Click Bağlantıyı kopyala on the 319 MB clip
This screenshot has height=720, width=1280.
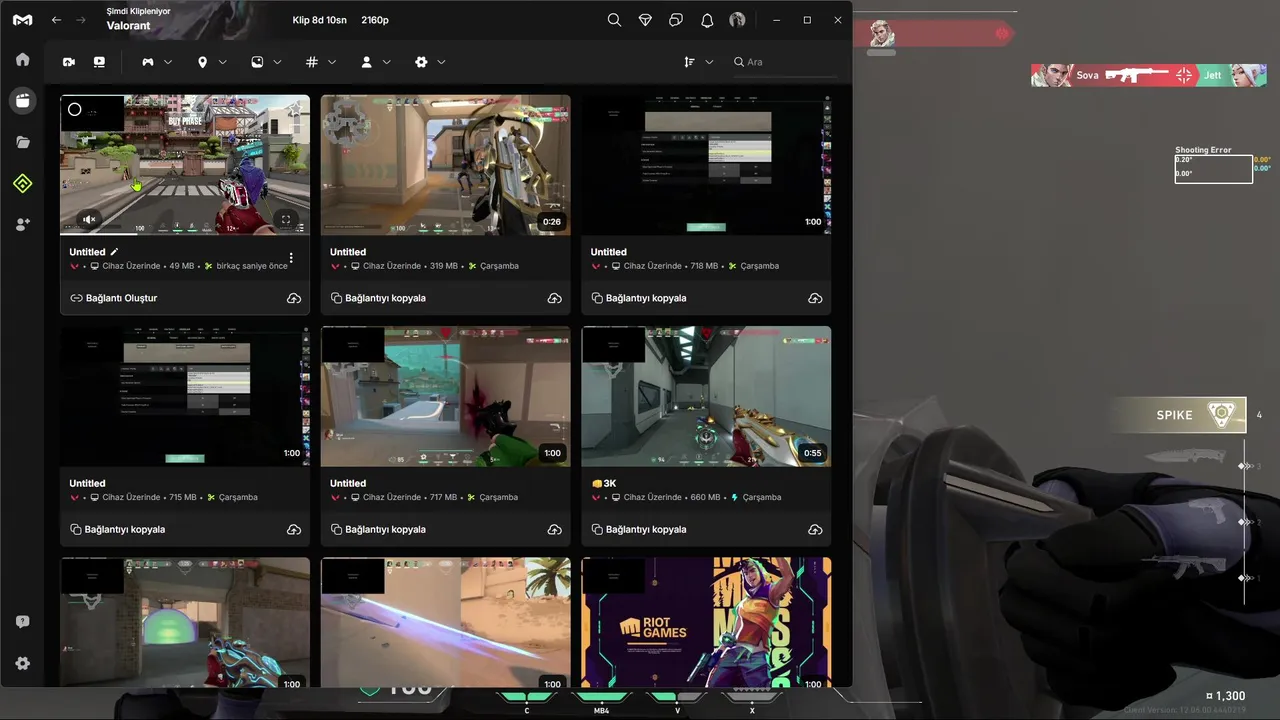coord(379,298)
